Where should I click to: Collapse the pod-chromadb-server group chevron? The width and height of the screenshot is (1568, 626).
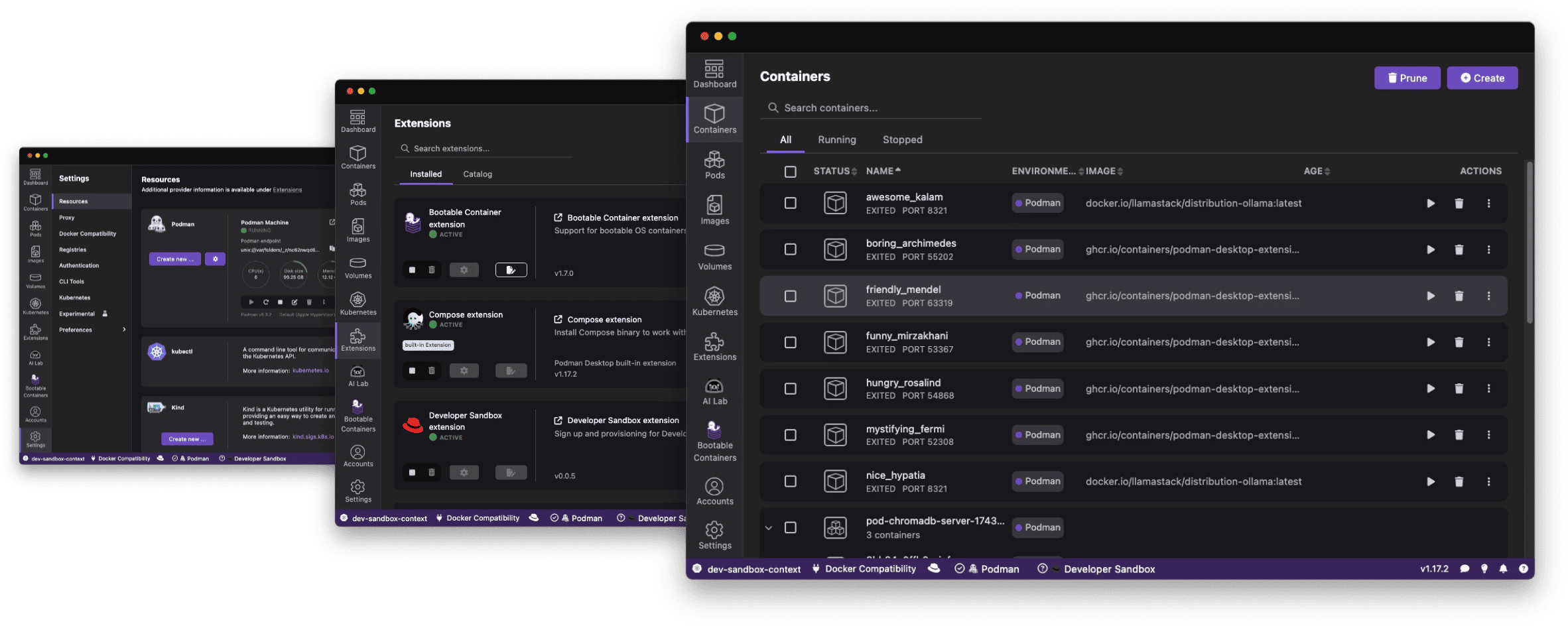click(x=768, y=528)
